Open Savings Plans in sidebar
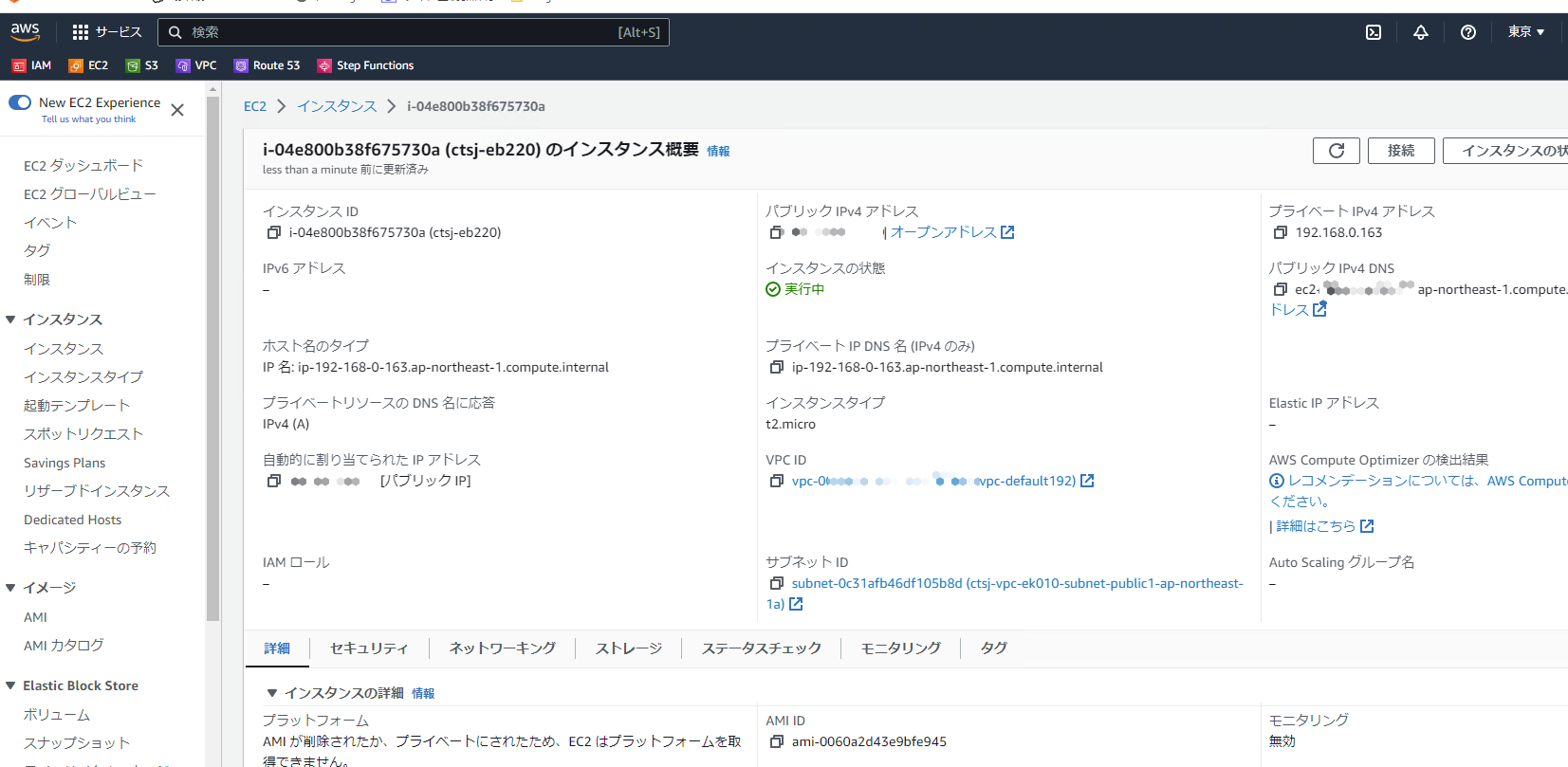Screen dimensions: 1568x767 pos(65,463)
